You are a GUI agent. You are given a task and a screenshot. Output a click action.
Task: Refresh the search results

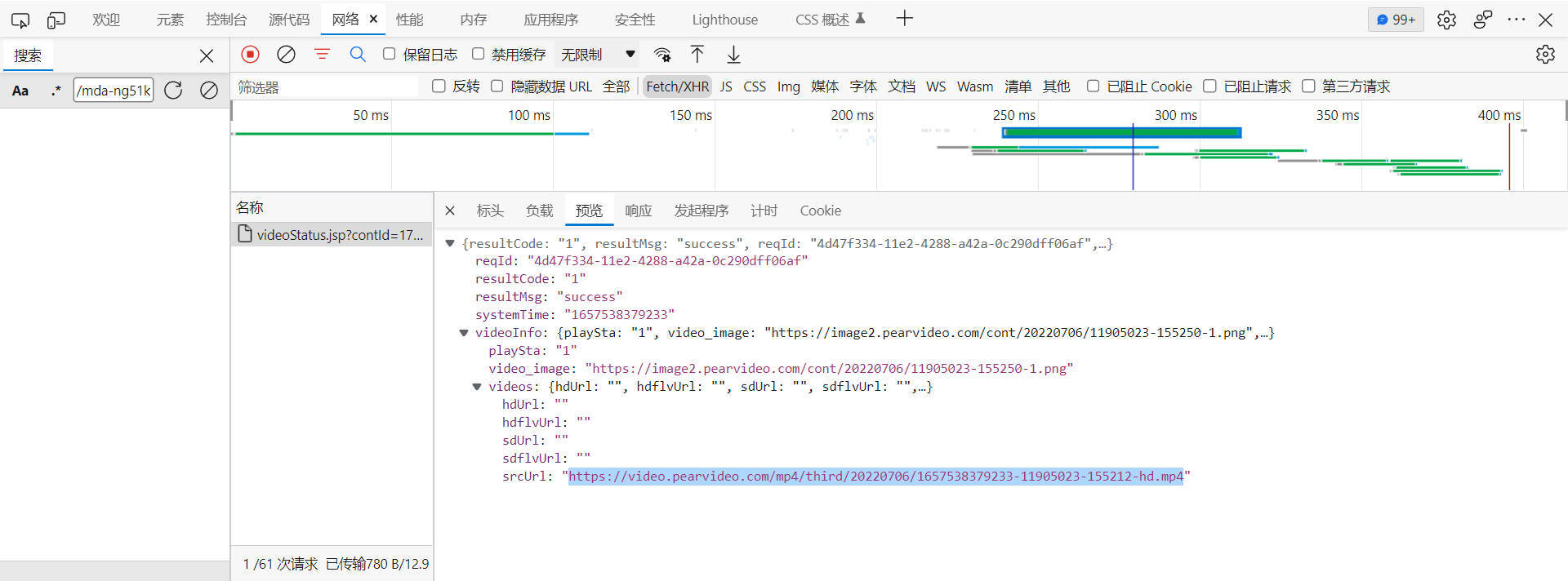[173, 91]
